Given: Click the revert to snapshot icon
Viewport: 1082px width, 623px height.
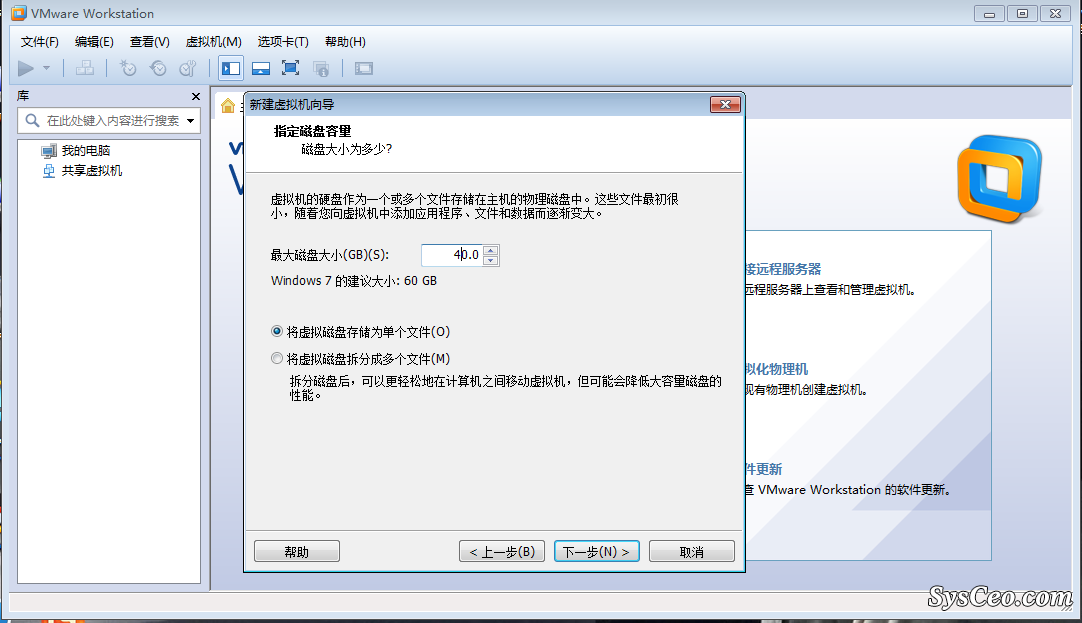Looking at the screenshot, I should (158, 68).
